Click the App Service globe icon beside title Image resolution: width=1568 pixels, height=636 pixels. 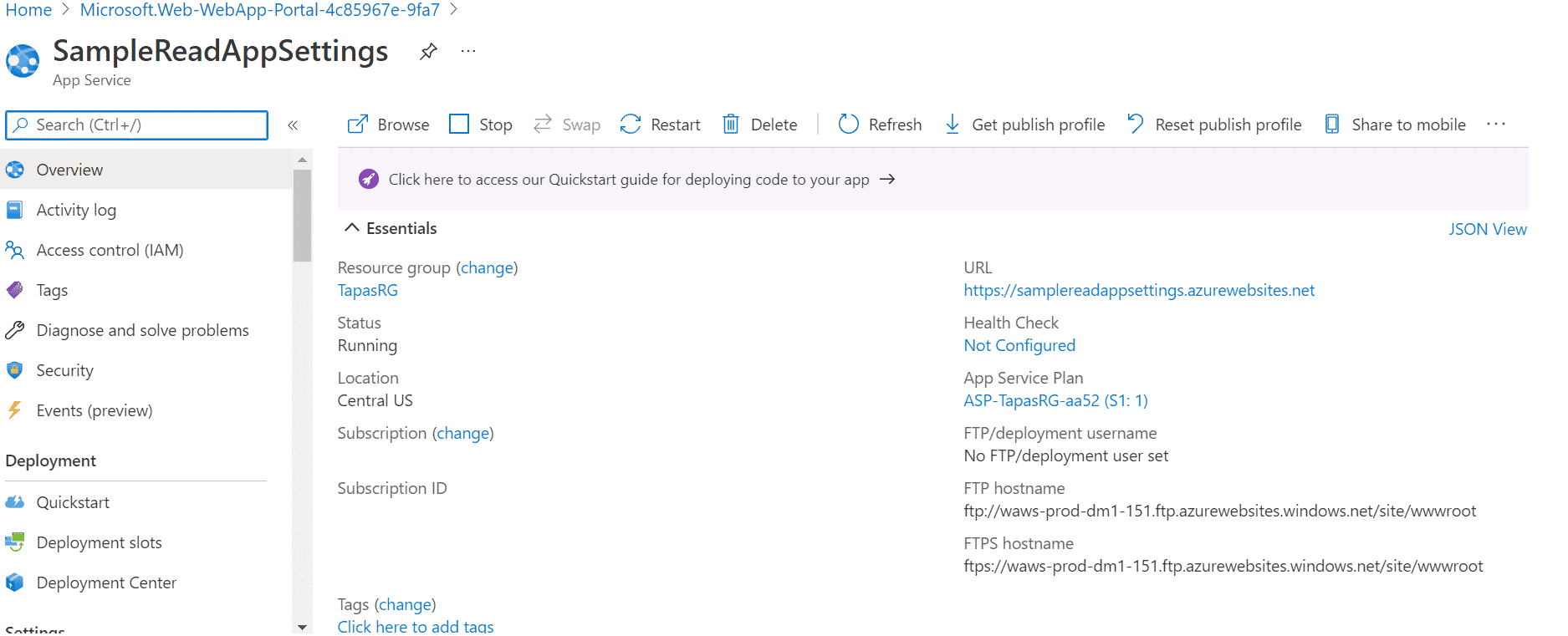(x=23, y=61)
